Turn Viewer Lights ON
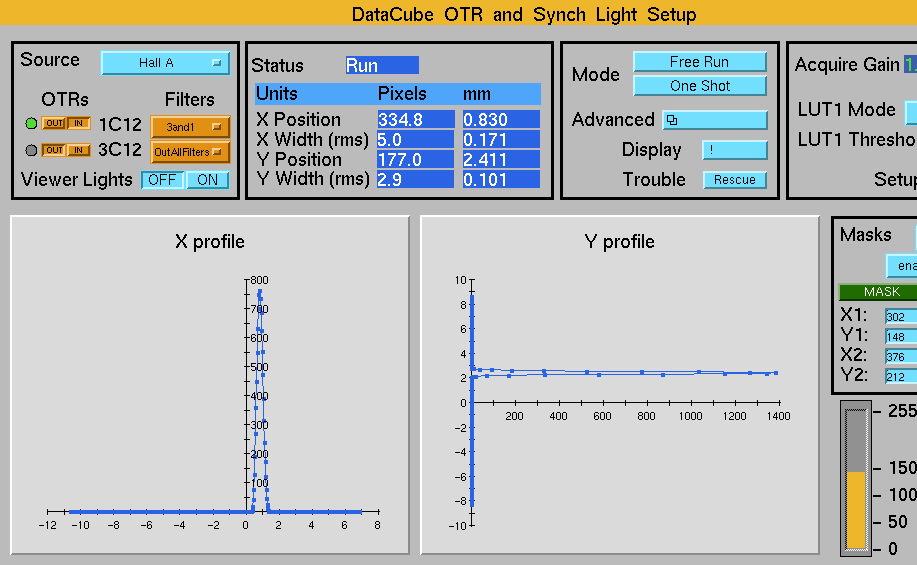 (x=207, y=180)
